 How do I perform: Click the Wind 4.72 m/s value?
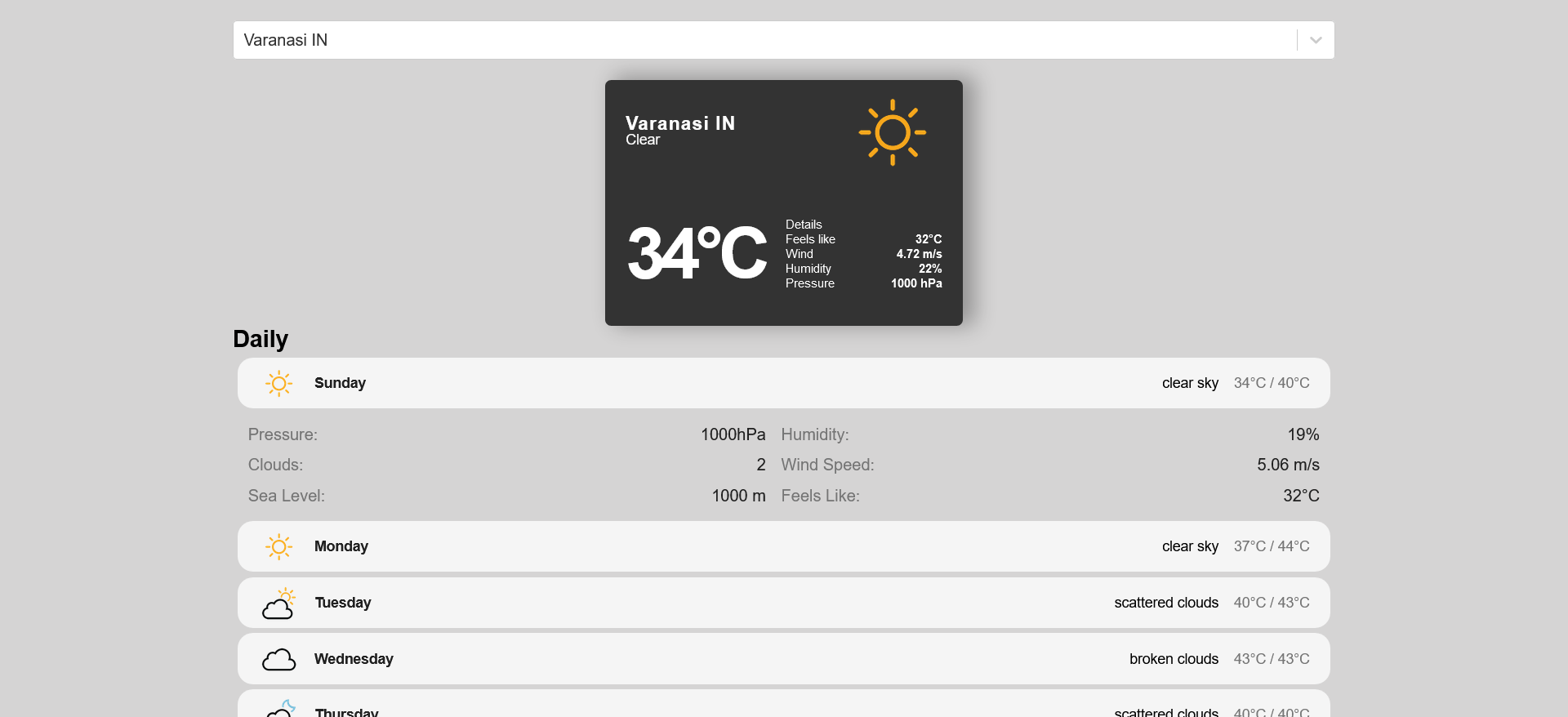919,254
